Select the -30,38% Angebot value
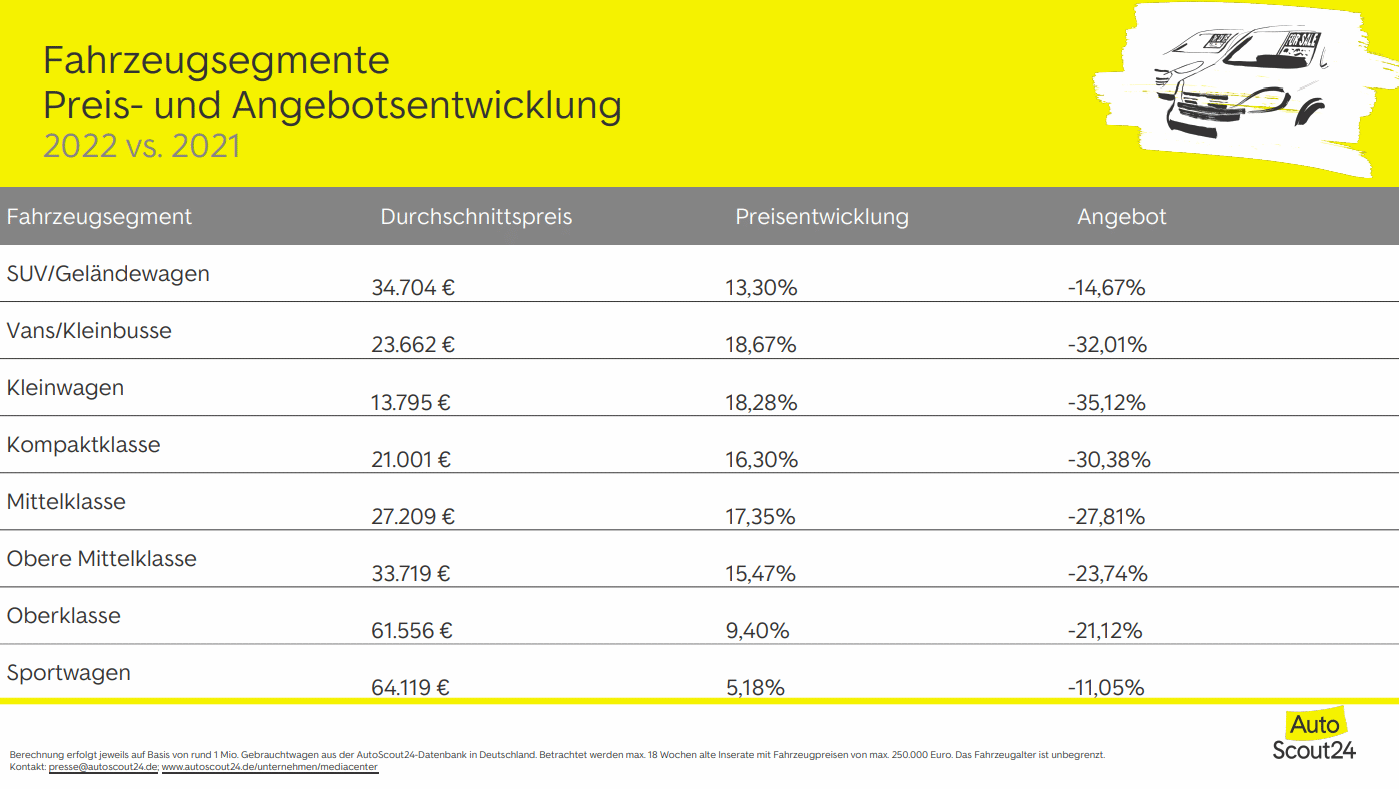This screenshot has height=789, width=1399. (1109, 460)
